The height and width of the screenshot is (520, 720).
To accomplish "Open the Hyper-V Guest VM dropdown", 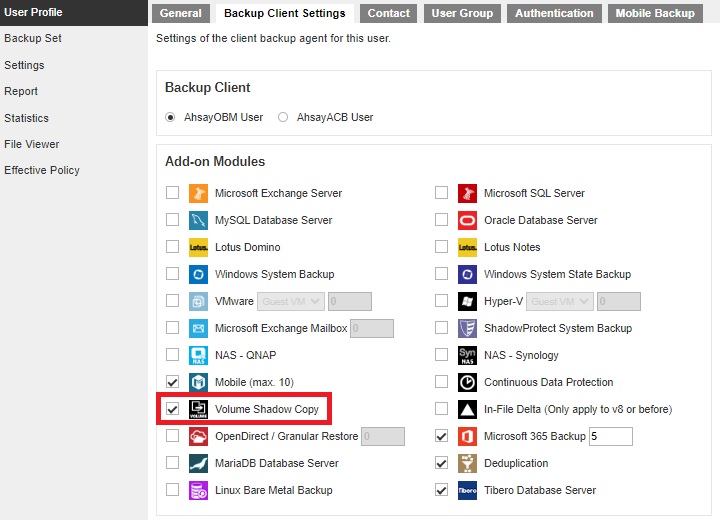I will (560, 301).
